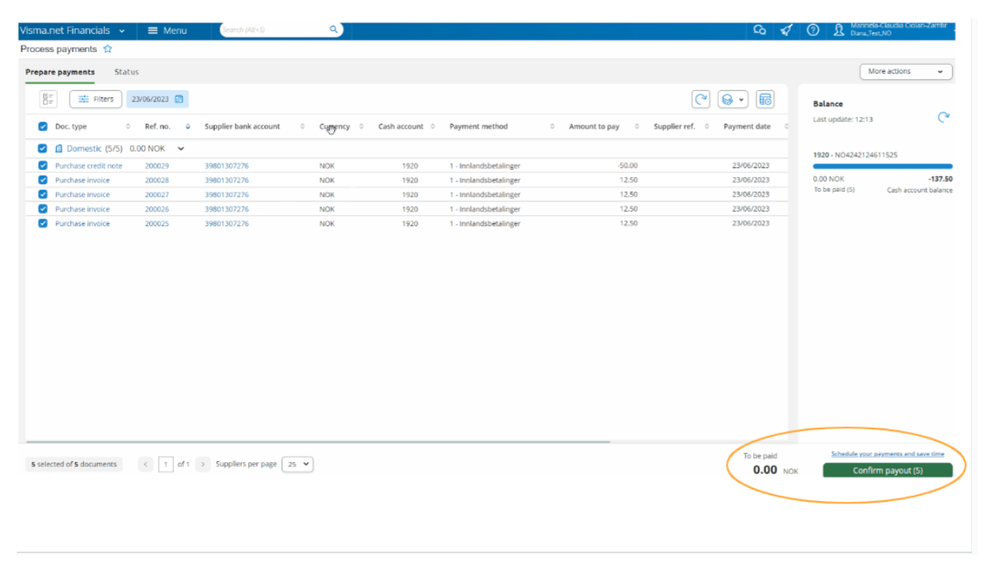Click the coins payment options icon
This screenshot has height=573, width=999.
click(x=727, y=99)
